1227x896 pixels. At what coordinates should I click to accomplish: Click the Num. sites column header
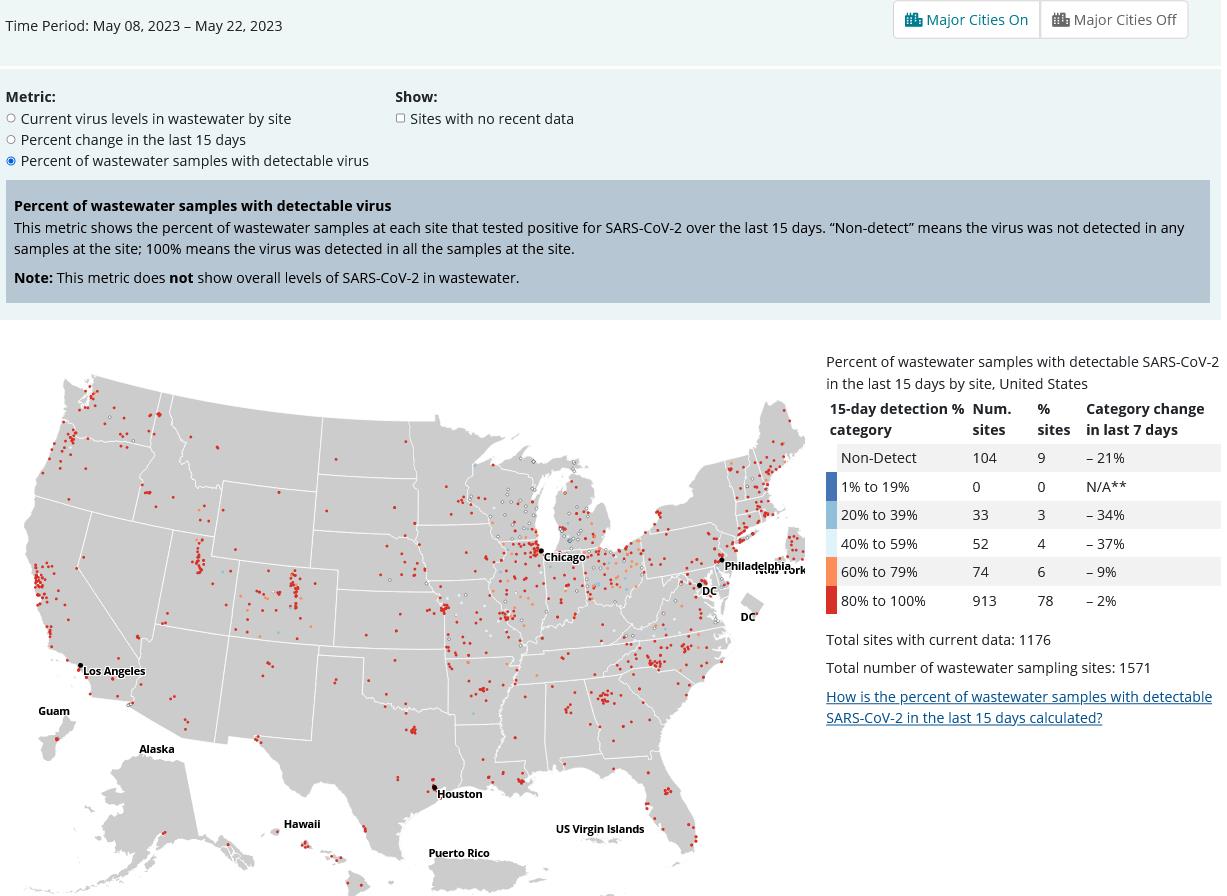click(x=991, y=419)
